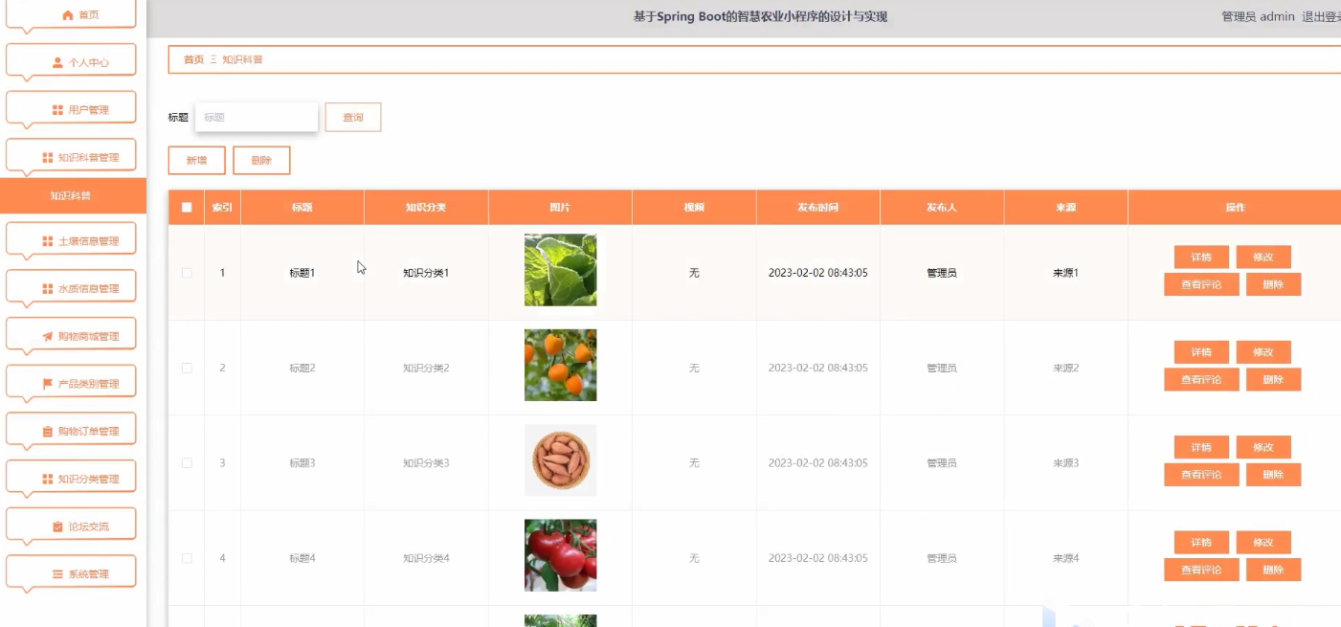Select the 知识科普 submenu item
The height and width of the screenshot is (627, 1341).
72,196
